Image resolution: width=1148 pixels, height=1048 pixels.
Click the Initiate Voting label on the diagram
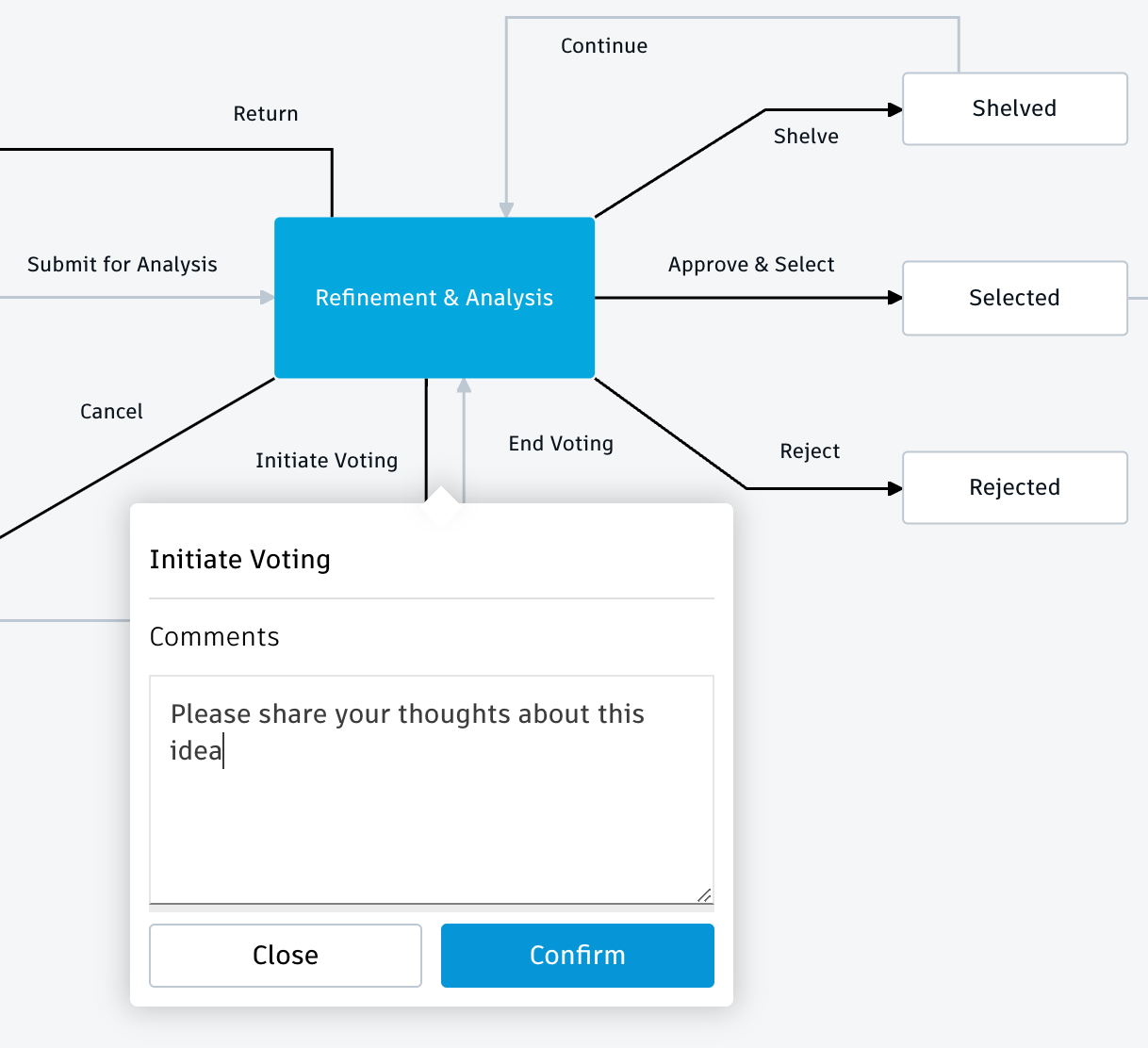point(326,461)
